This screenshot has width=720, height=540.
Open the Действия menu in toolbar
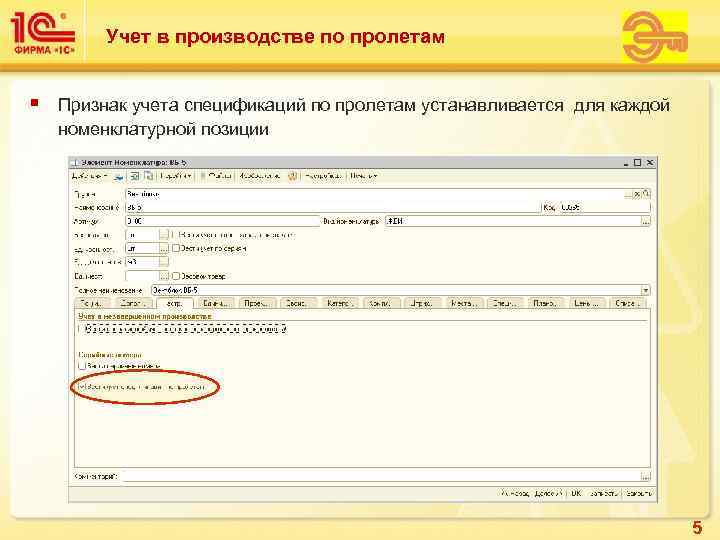point(90,176)
